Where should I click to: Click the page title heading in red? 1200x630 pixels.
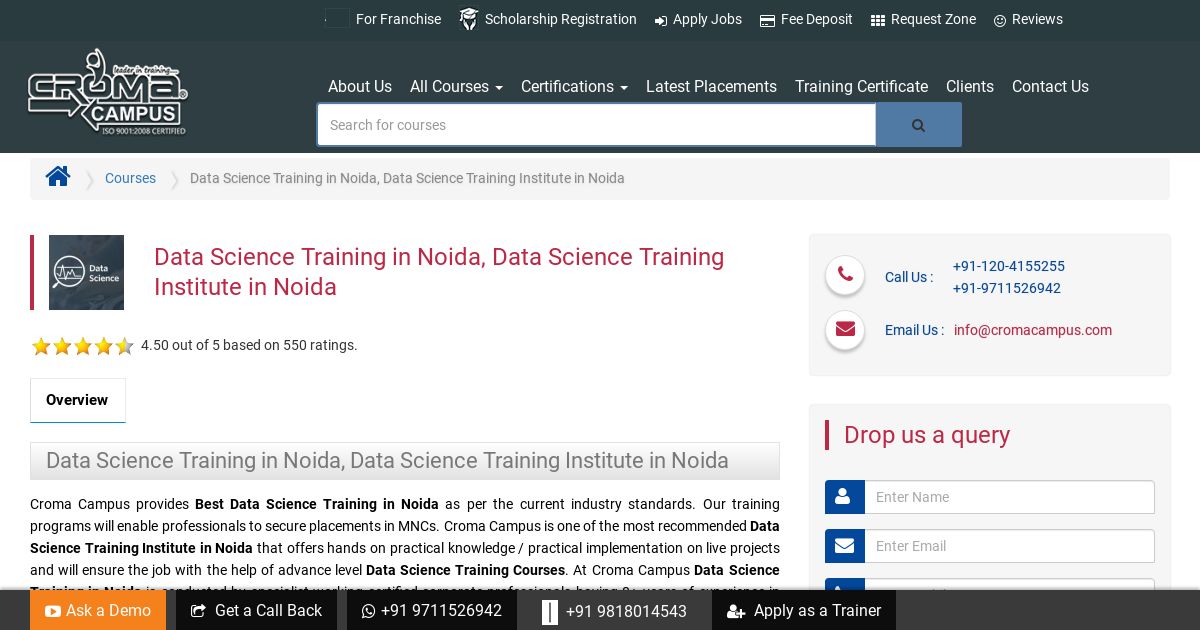point(439,272)
